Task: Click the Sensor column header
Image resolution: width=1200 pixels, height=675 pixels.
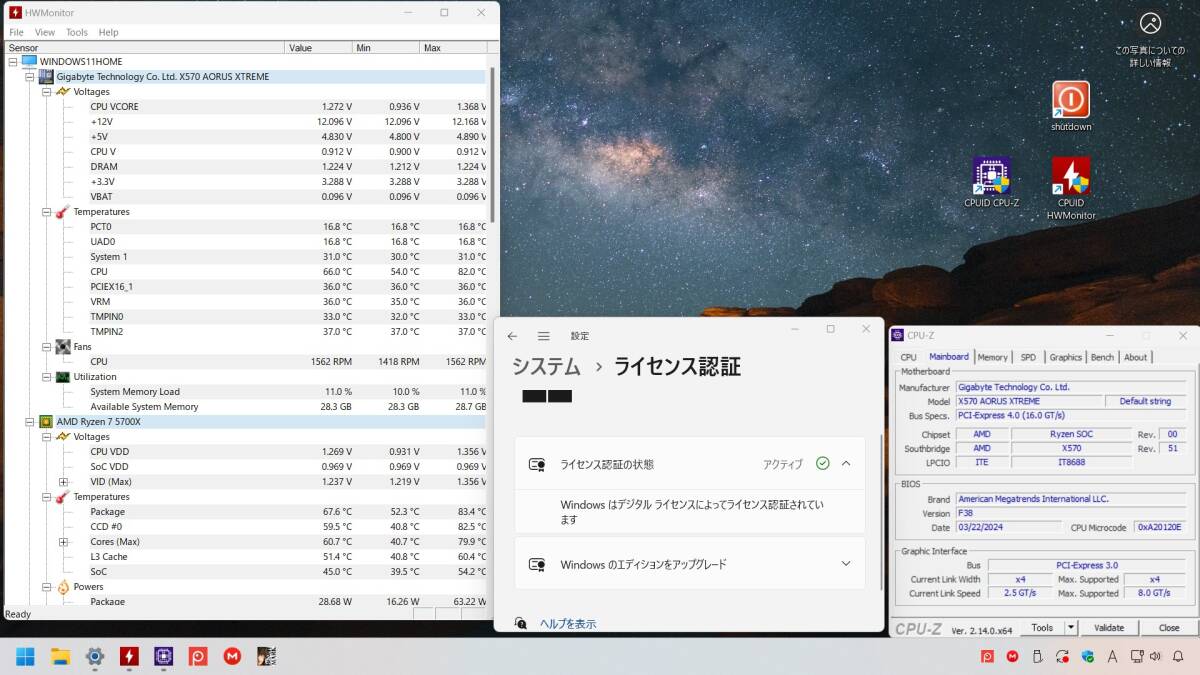Action: pyautogui.click(x=145, y=47)
